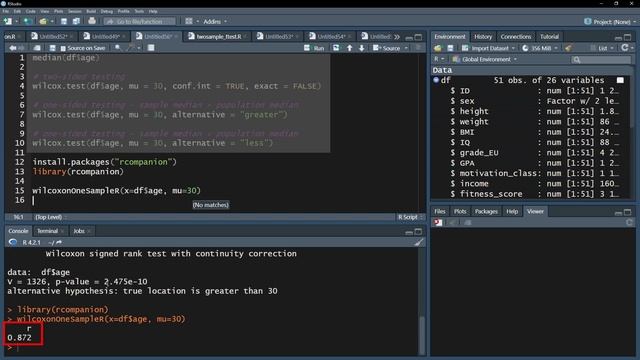Switch to the Connections tab

pyautogui.click(x=516, y=37)
